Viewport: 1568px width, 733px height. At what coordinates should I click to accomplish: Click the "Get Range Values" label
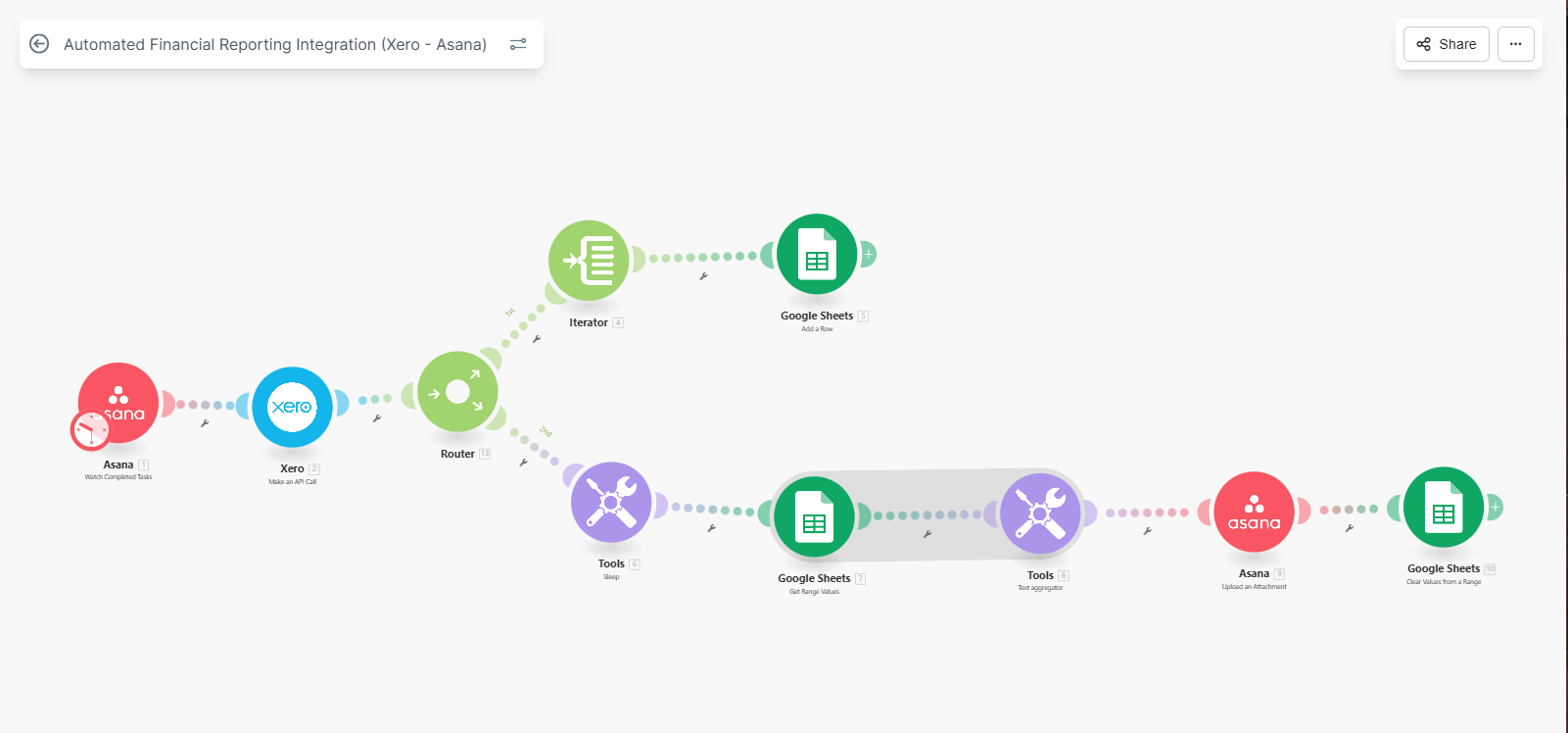815,592
